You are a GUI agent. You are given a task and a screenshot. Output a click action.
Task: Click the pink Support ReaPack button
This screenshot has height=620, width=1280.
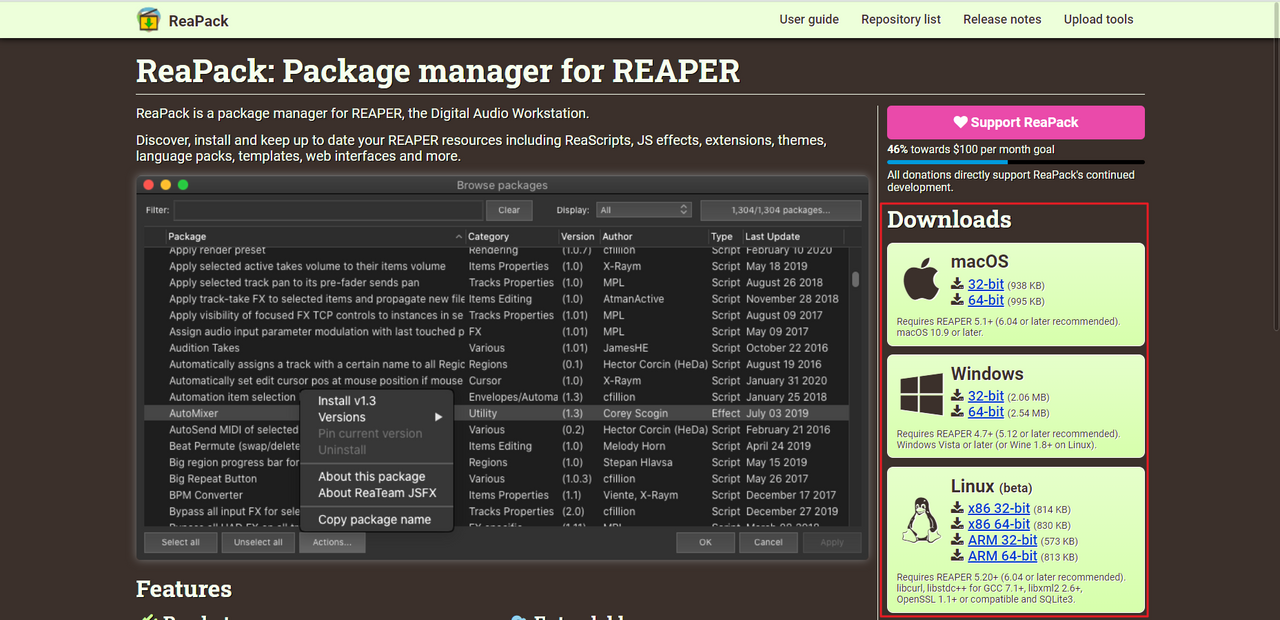[x=1016, y=122]
